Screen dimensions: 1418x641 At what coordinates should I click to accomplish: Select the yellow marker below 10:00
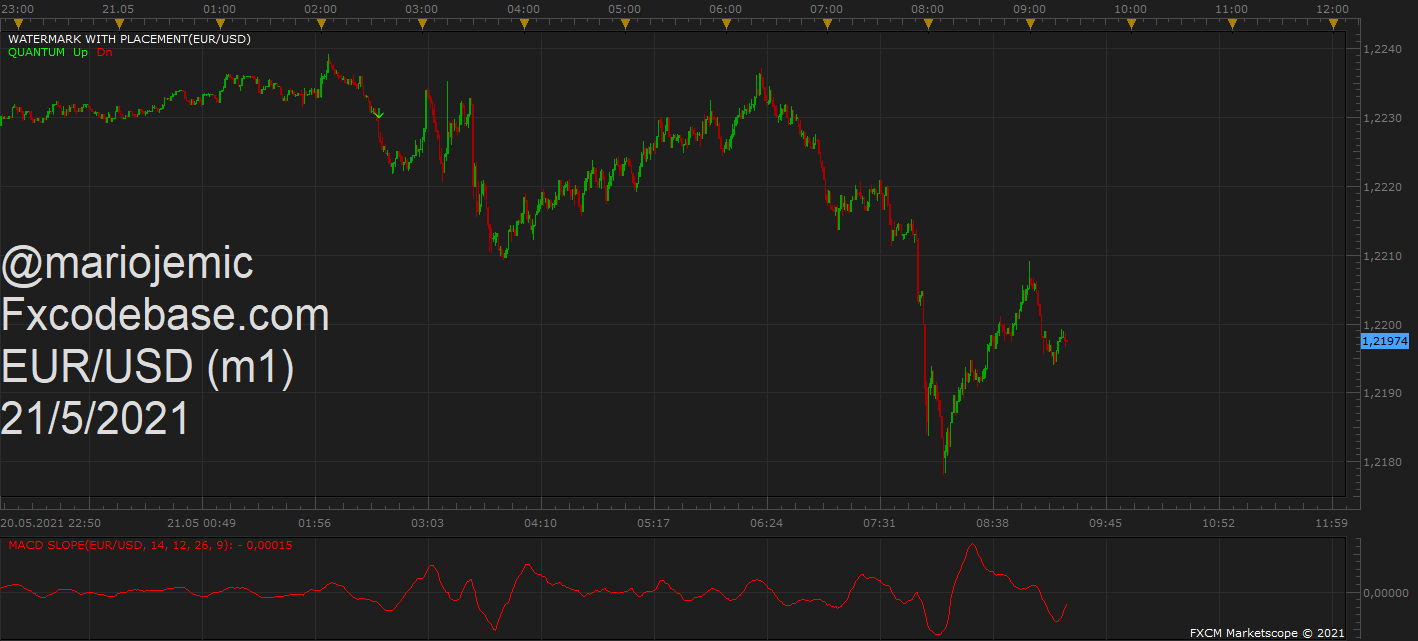click(x=1131, y=24)
